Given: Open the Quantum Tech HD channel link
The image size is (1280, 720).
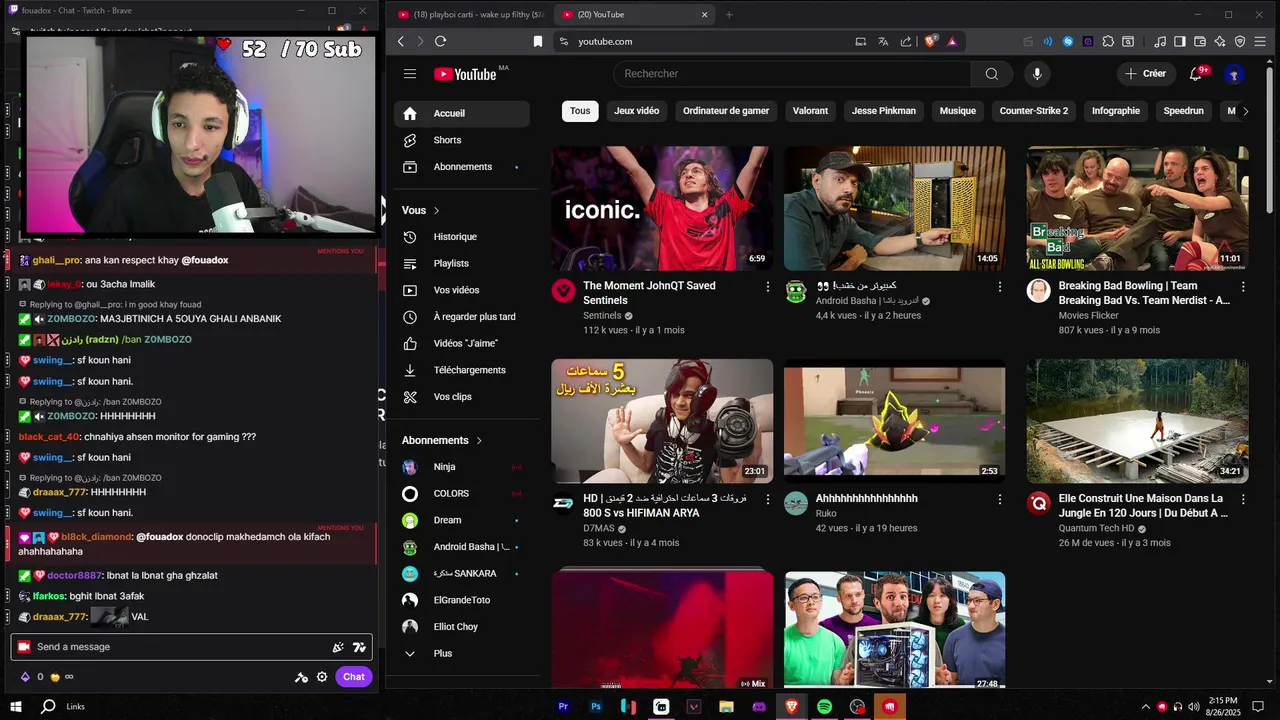Looking at the screenshot, I should coord(1097,528).
